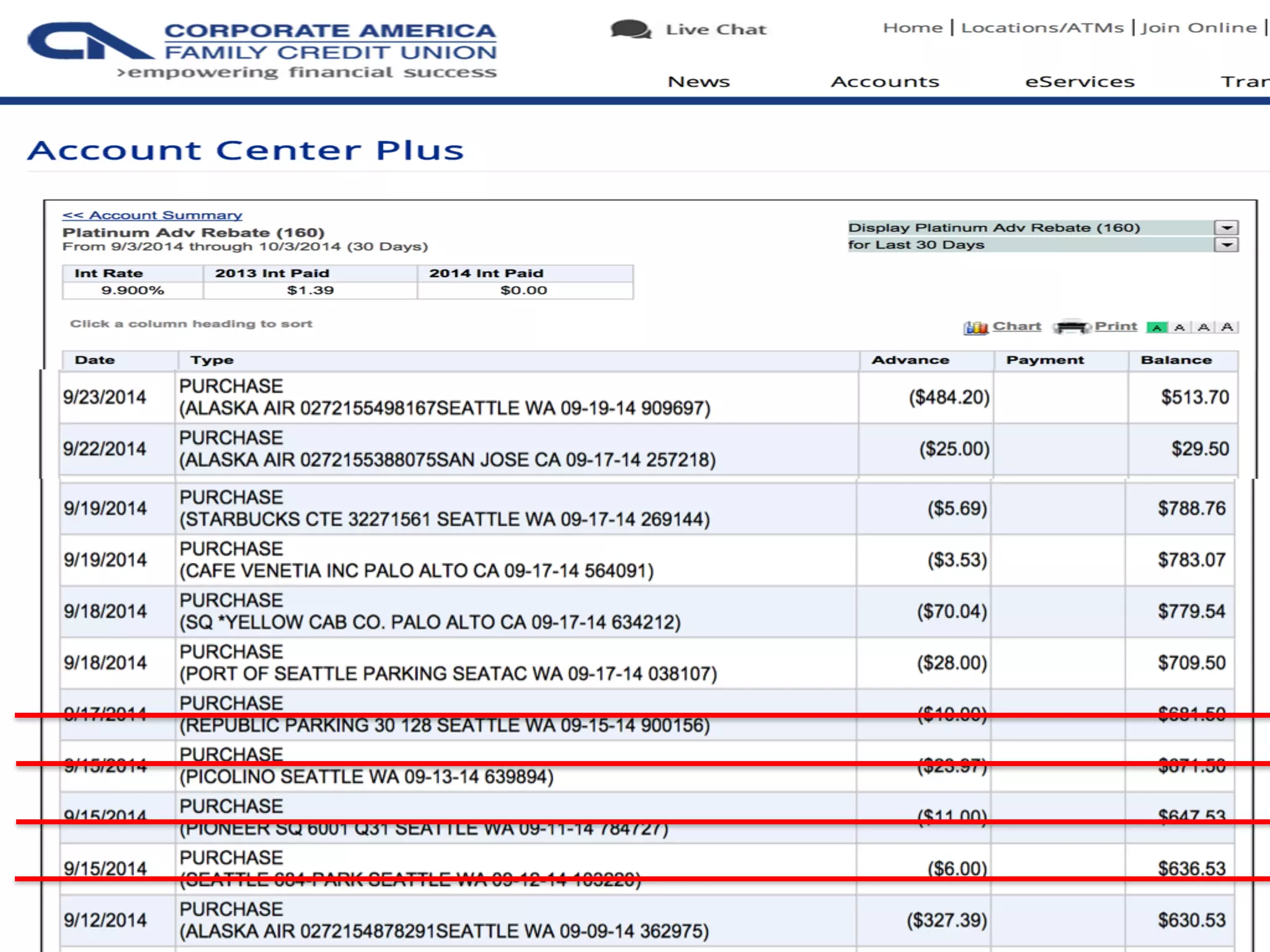Select the second font size A option

coord(1180,327)
